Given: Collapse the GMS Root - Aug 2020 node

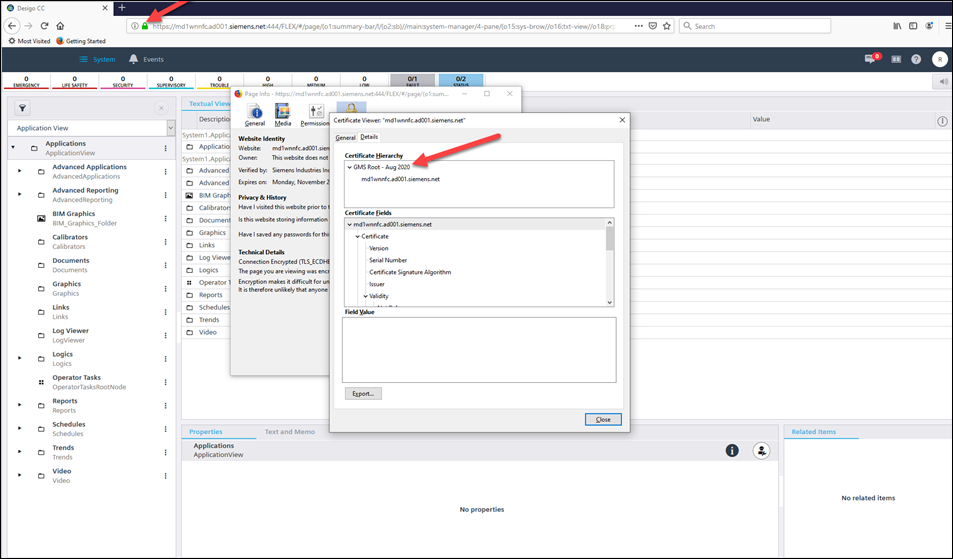Looking at the screenshot, I should point(349,167).
